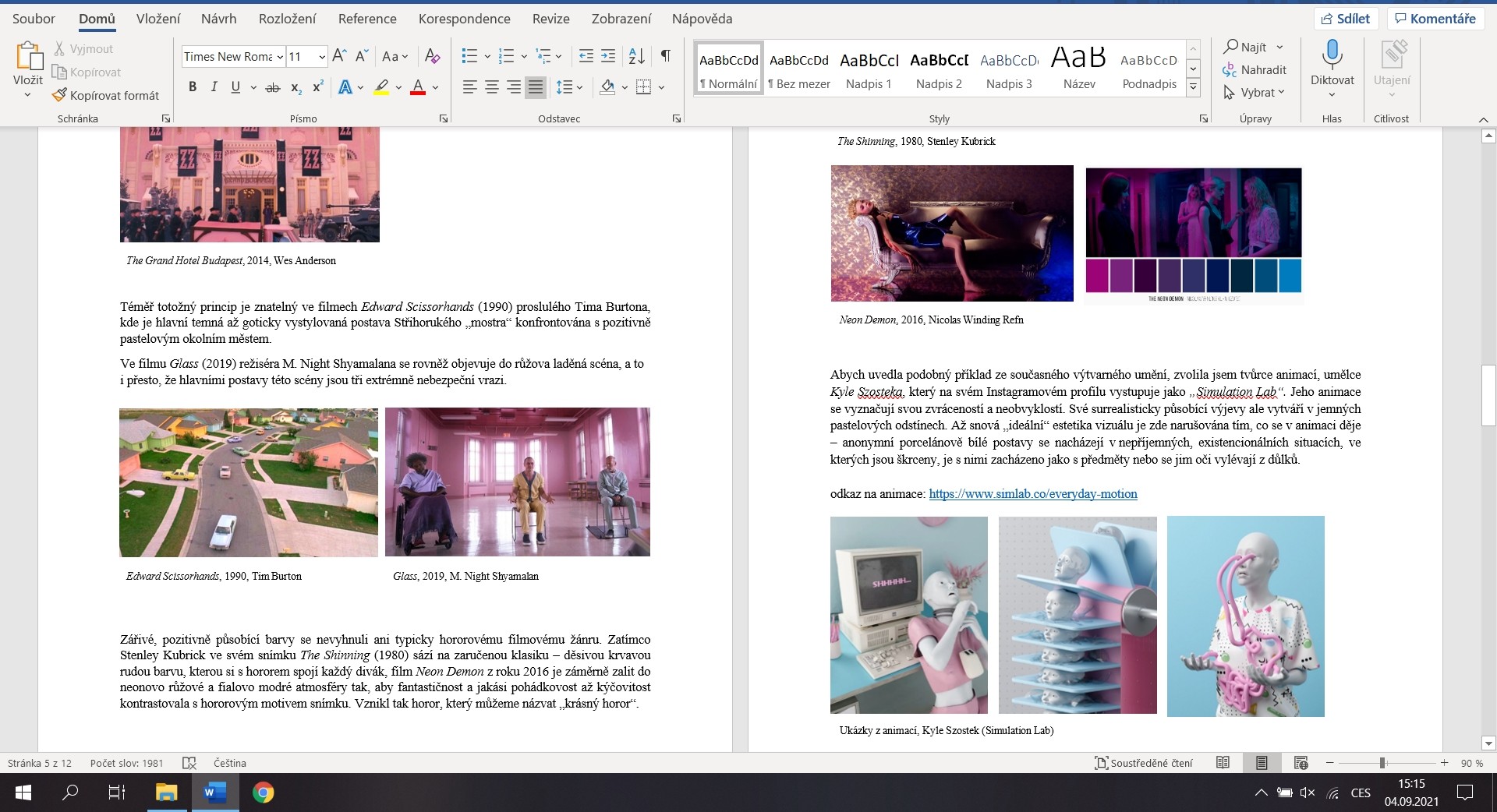Apply superscript formatting
Viewport: 1497px width, 812px height.
[317, 87]
